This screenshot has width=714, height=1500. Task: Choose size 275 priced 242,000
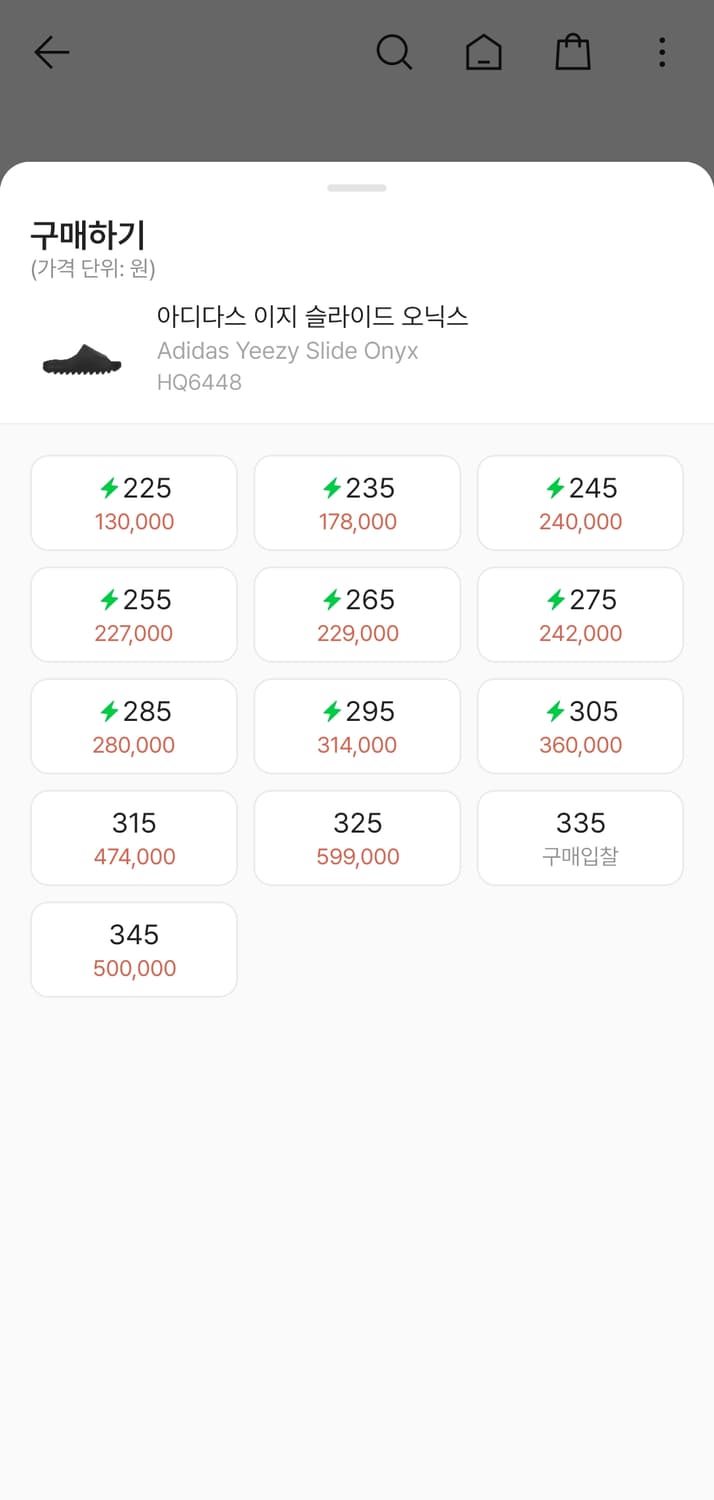pyautogui.click(x=580, y=615)
